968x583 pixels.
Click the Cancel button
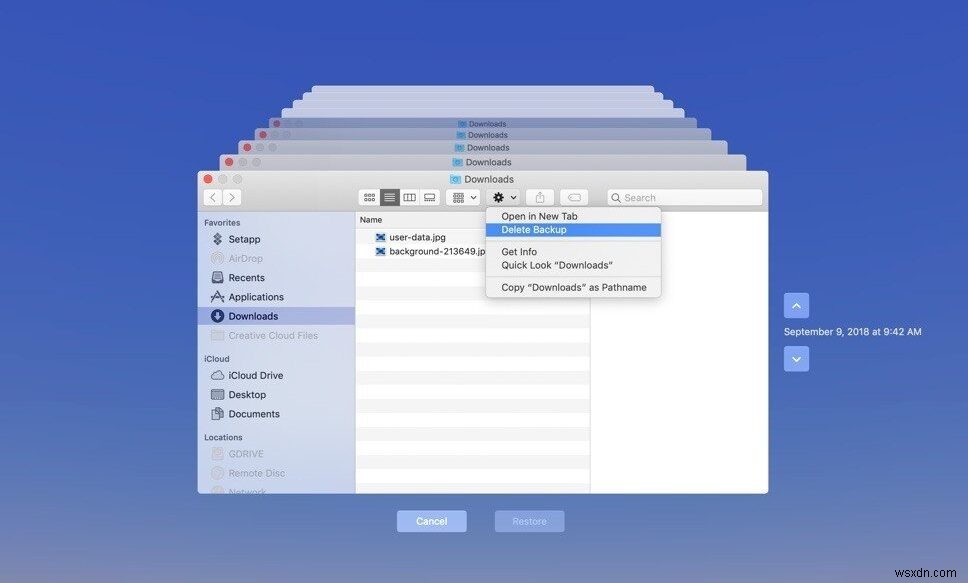pyautogui.click(x=431, y=521)
